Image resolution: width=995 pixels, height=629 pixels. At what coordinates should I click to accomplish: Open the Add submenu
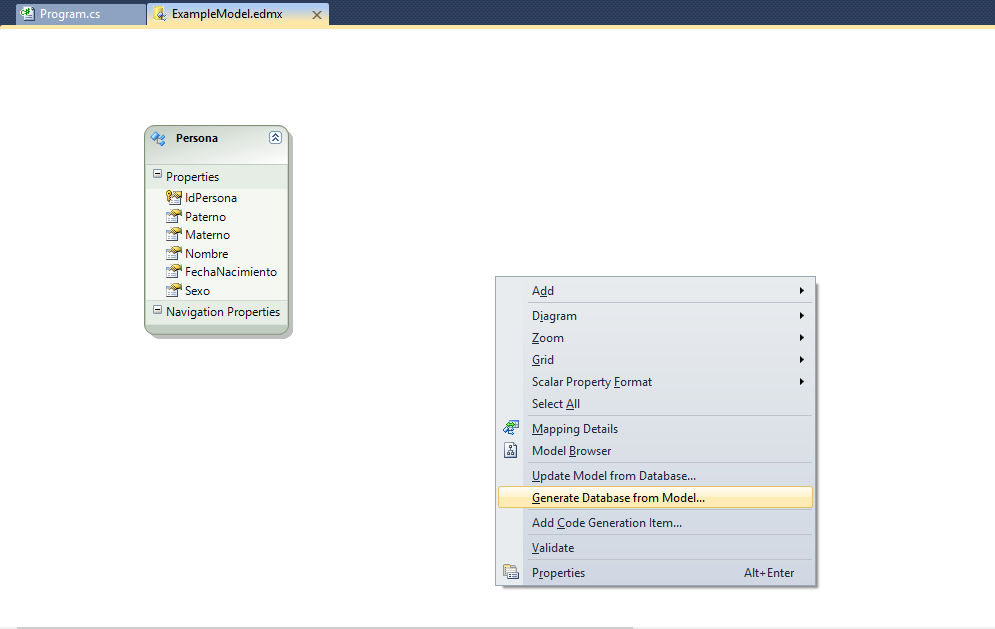click(543, 291)
